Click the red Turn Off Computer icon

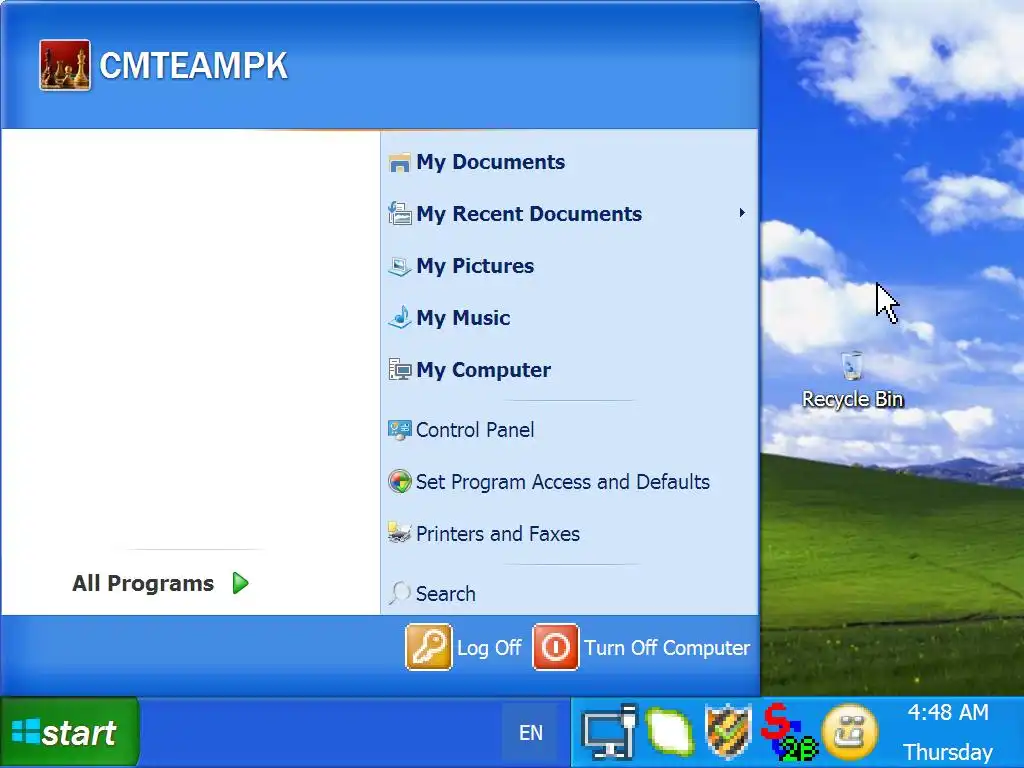pyautogui.click(x=556, y=647)
